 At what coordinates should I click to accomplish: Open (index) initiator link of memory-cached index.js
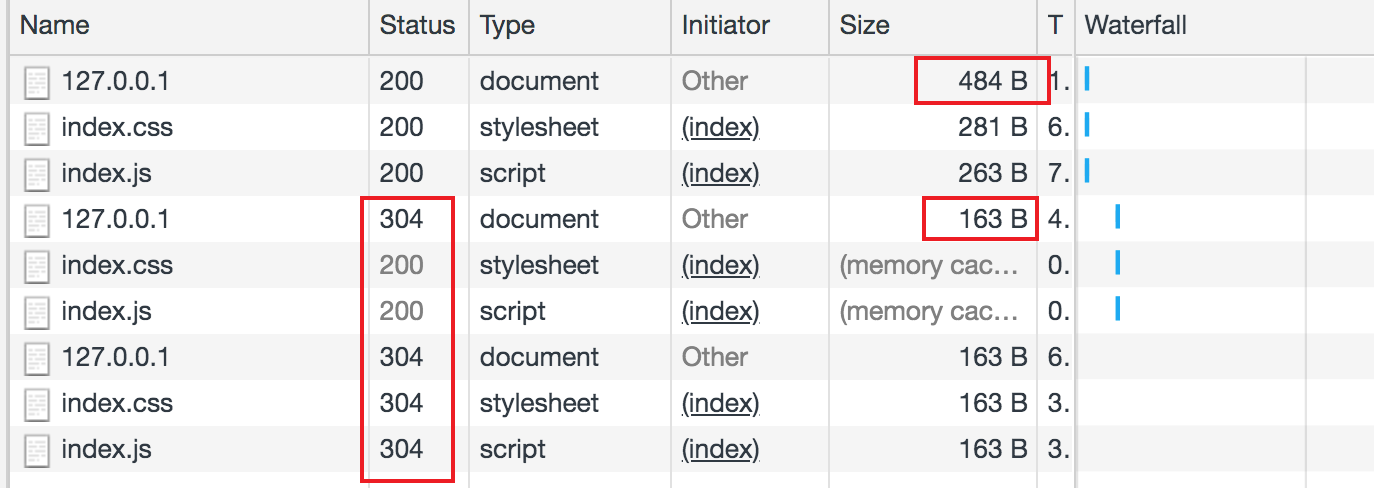coord(720,312)
